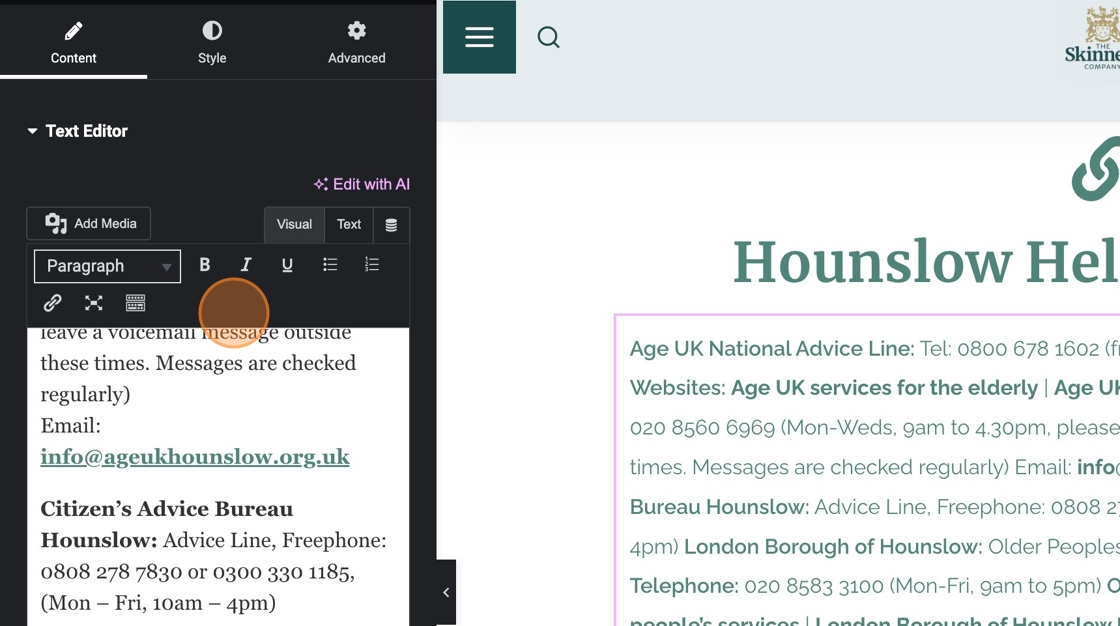Click the Style half-circle icon

212,30
